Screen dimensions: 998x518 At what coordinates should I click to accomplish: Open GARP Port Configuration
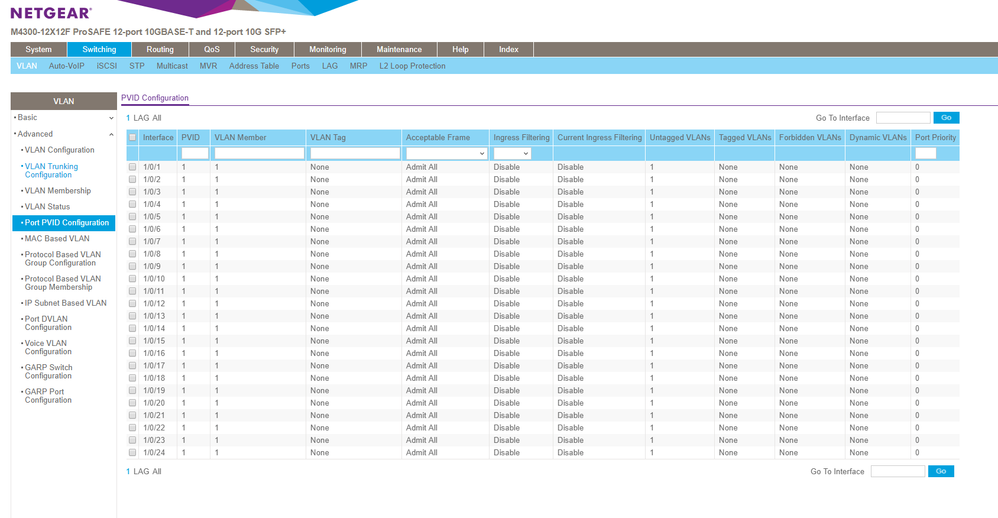[x=48, y=396]
